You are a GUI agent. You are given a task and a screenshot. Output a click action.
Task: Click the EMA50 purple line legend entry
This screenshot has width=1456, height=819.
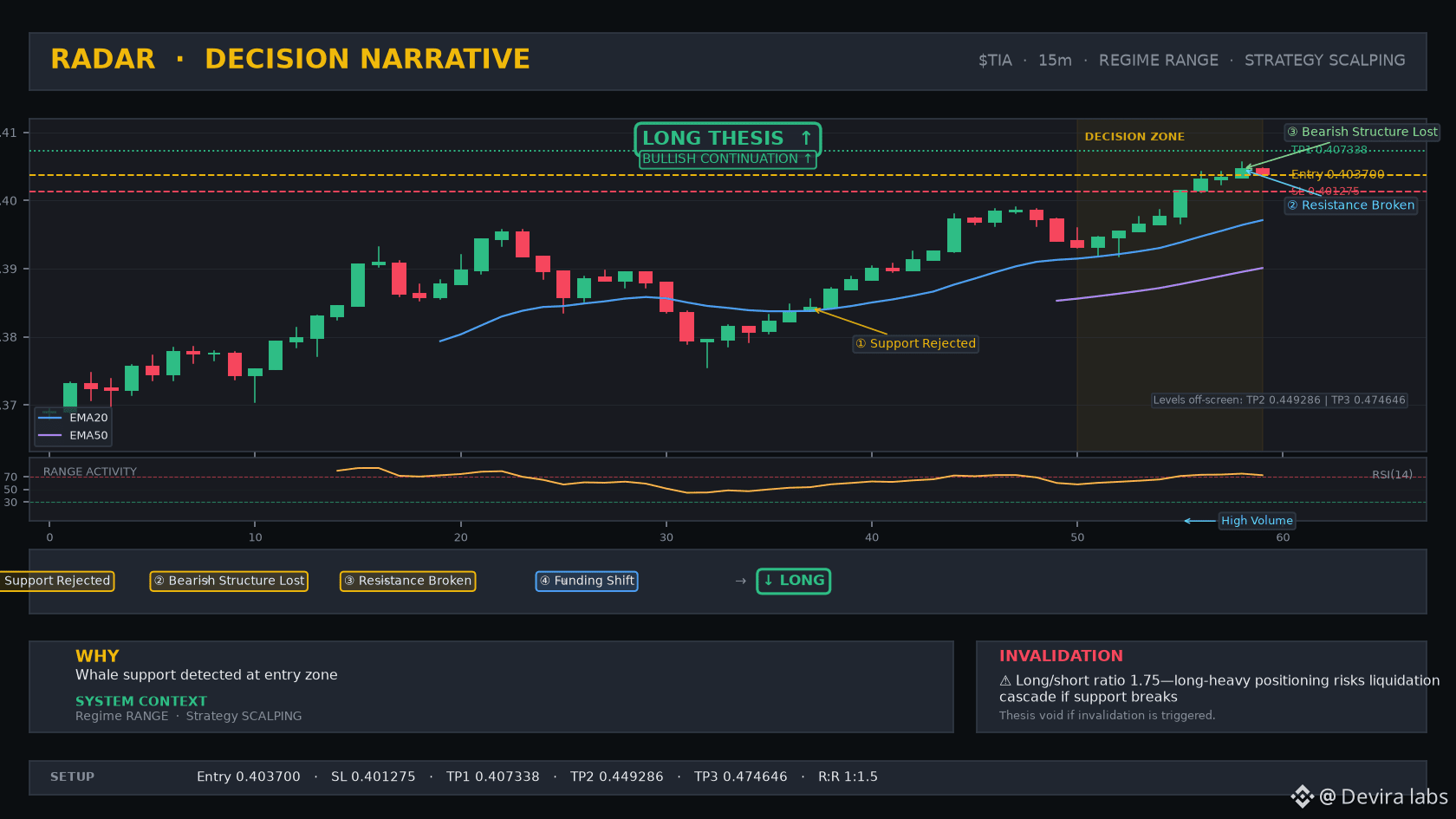[73, 436]
